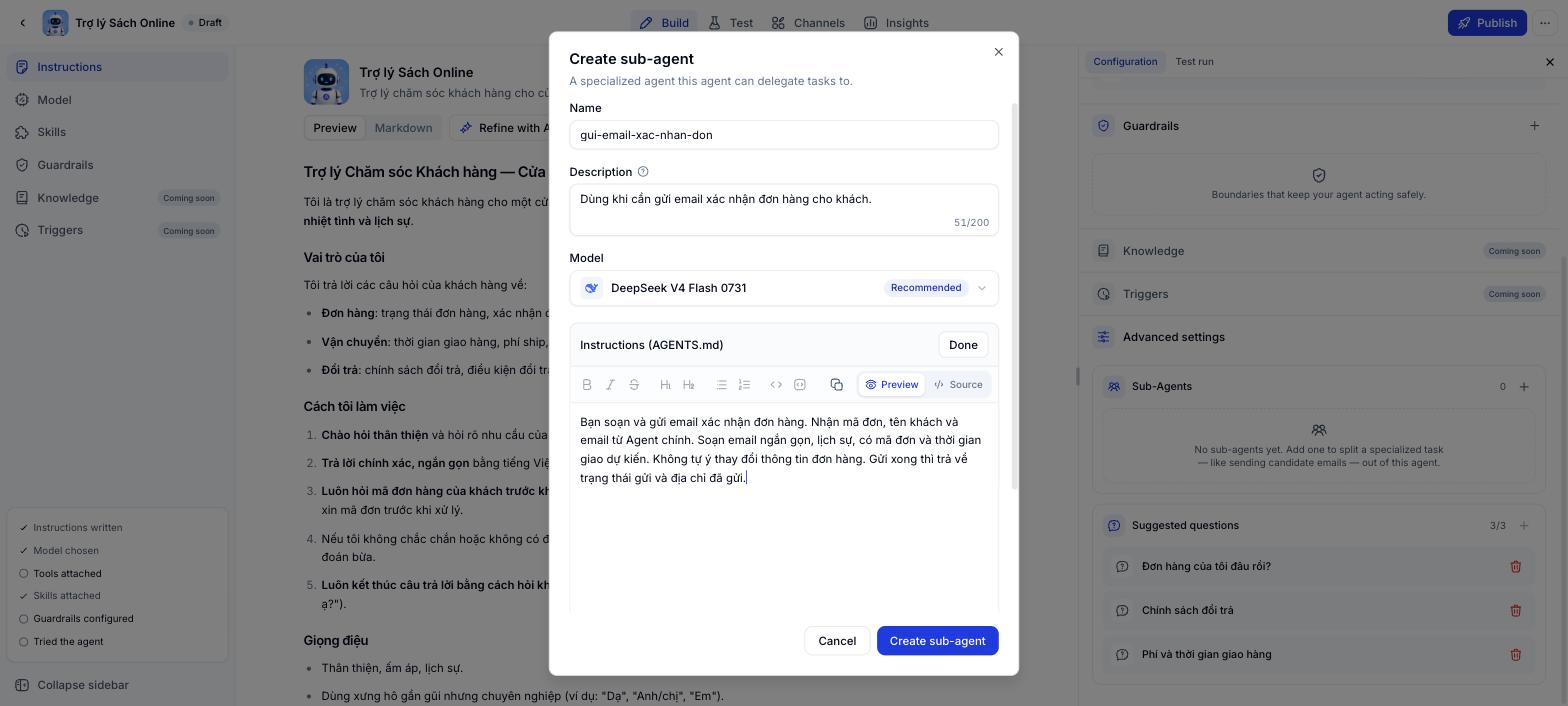Select Instructions in the sidebar
Screen dimensions: 1568x706
pyautogui.click(x=117, y=67)
